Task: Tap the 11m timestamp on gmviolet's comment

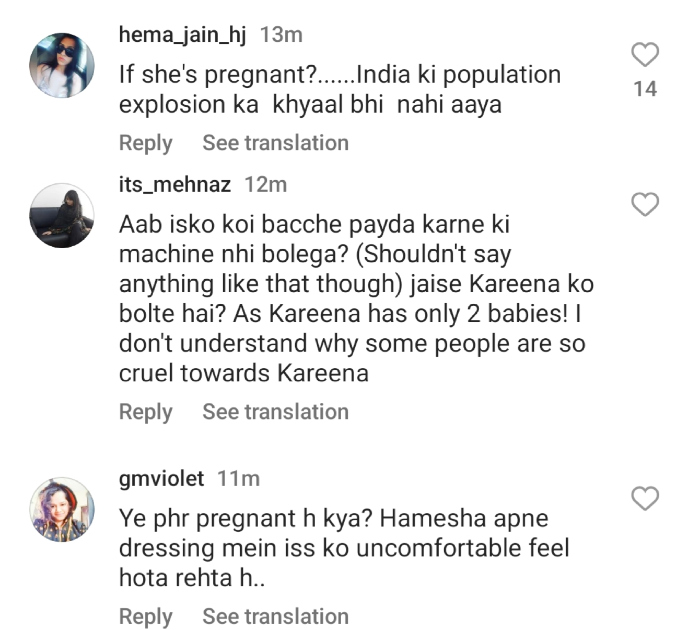Action: 238,479
